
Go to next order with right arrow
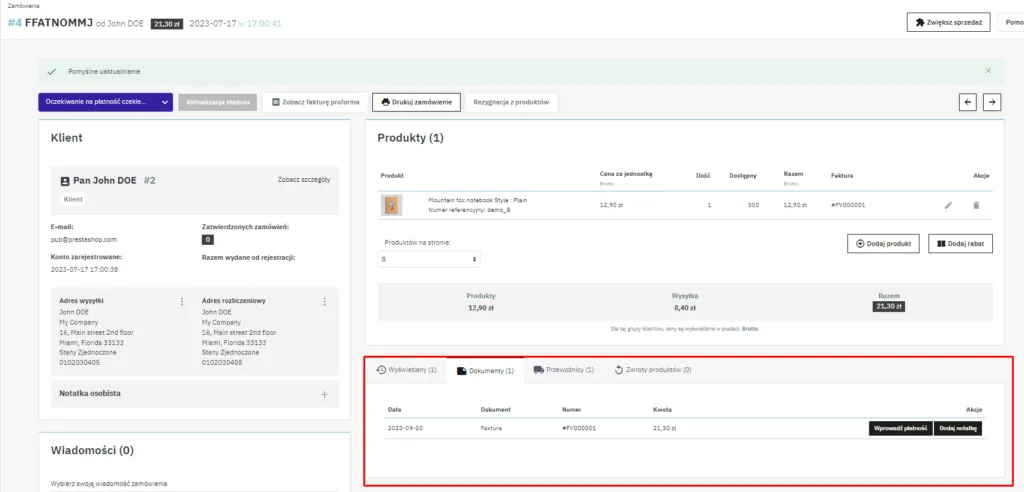[991, 102]
